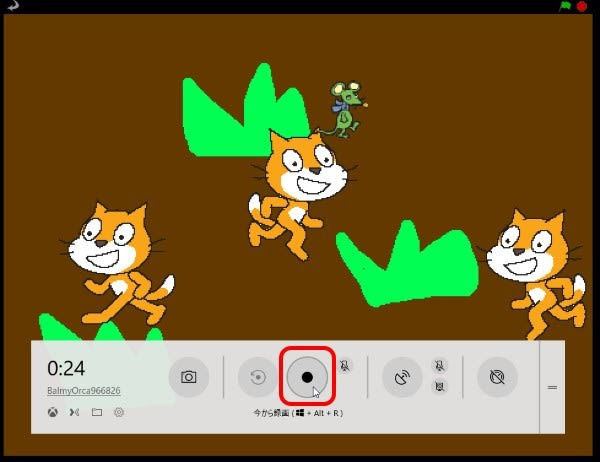
Task: Click the green flag to start the project
Action: pos(565,6)
